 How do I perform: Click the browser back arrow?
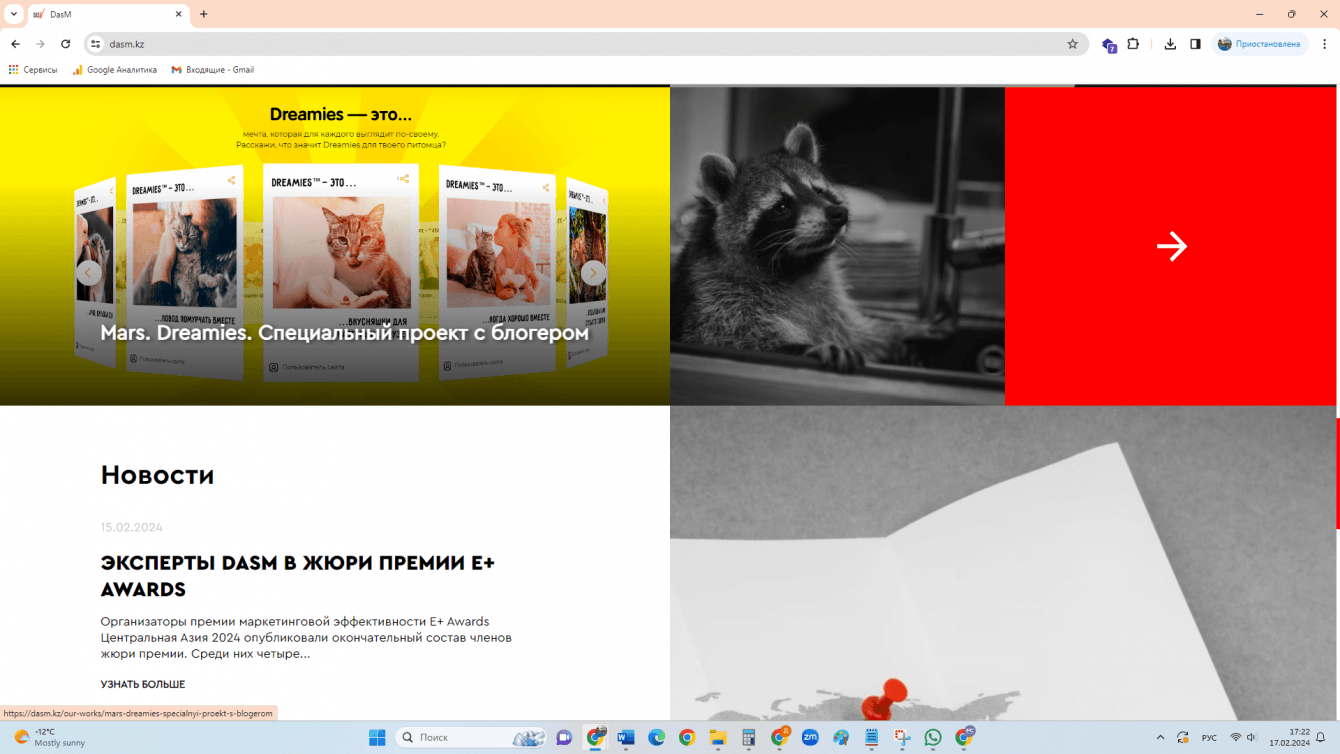coord(15,44)
